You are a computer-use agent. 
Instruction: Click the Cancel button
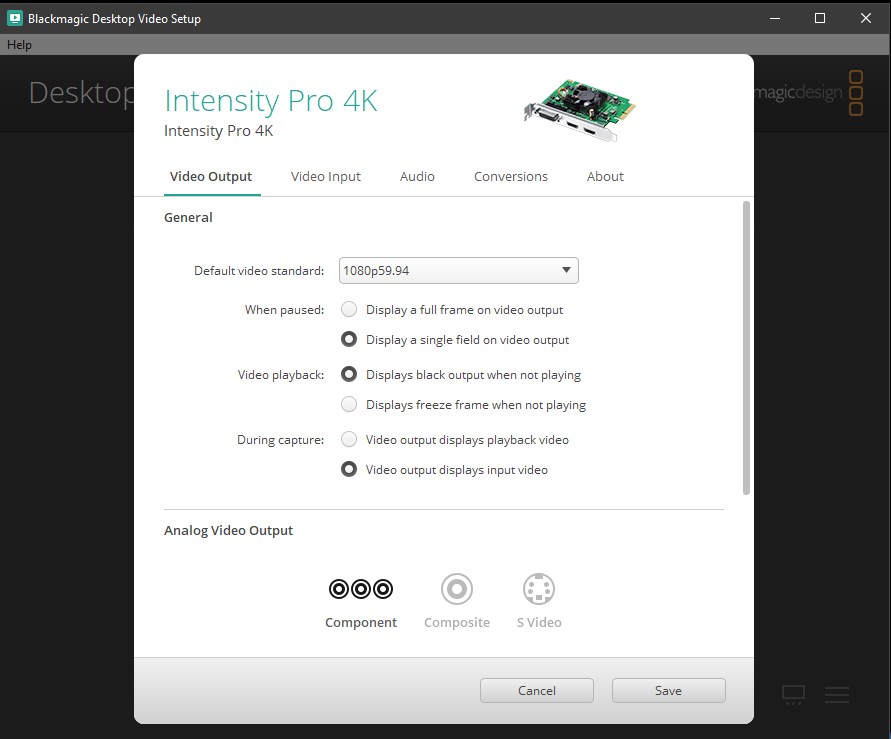[x=537, y=691]
